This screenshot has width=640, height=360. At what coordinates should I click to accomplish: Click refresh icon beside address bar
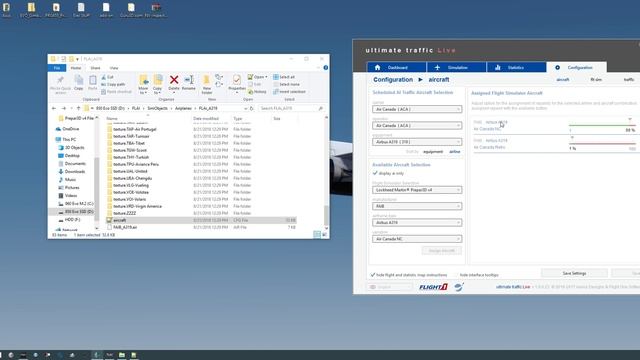(x=251, y=108)
